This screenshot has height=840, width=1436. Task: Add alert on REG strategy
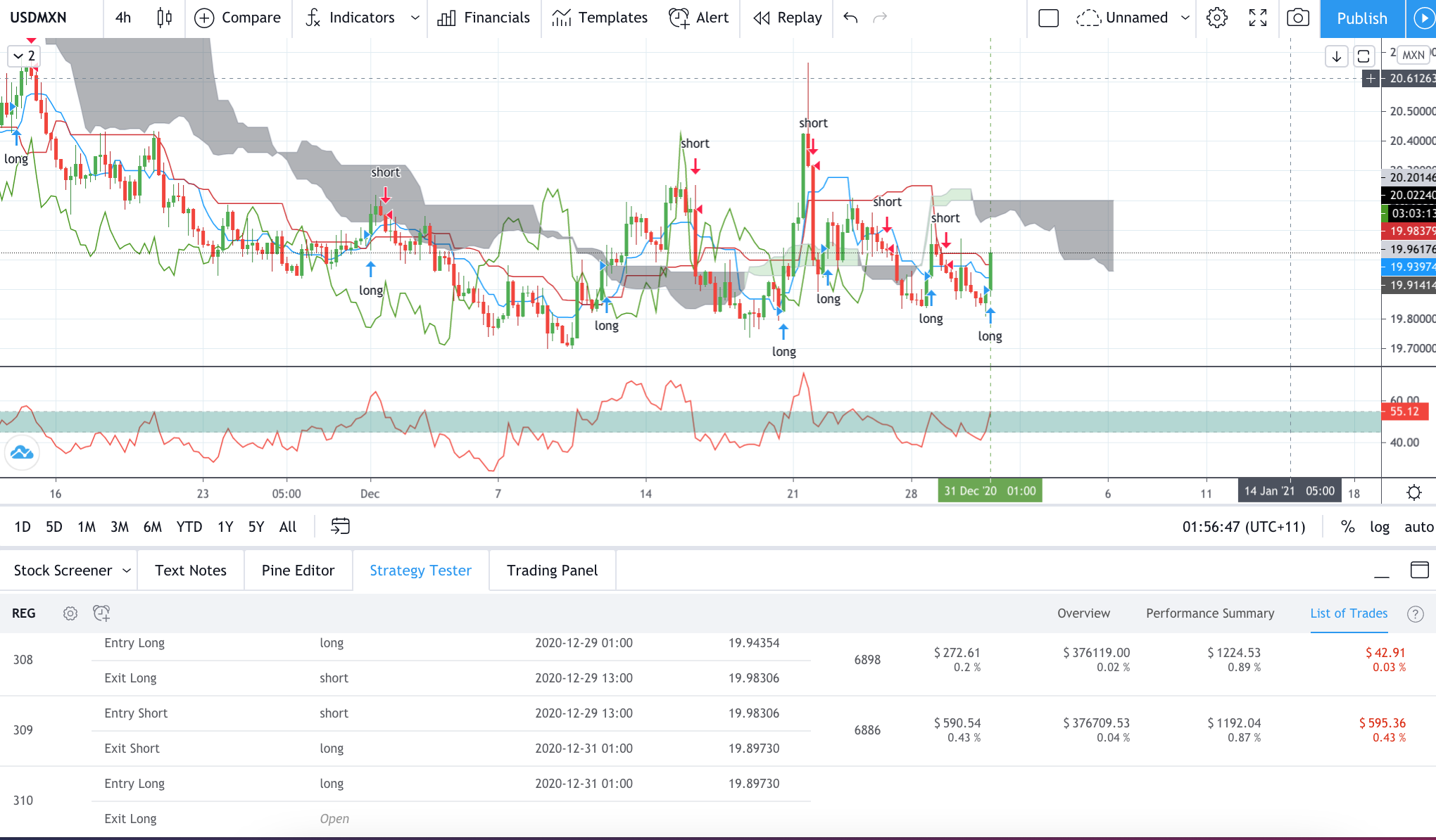101,613
